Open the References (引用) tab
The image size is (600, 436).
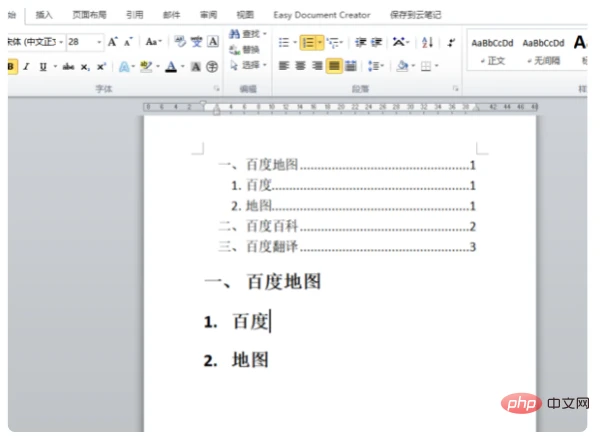point(135,15)
